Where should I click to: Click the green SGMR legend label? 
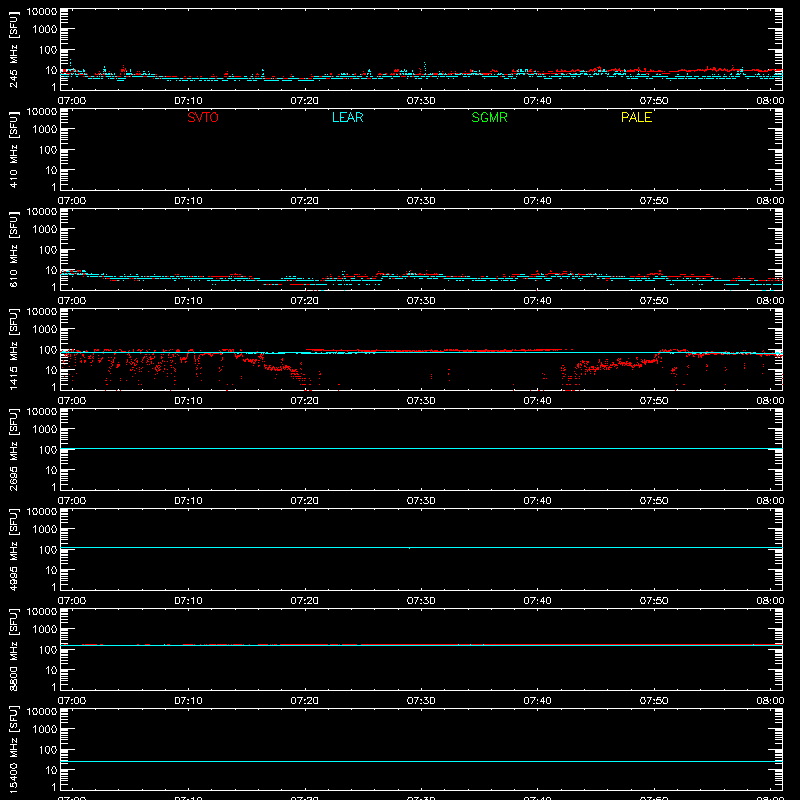pyautogui.click(x=489, y=117)
